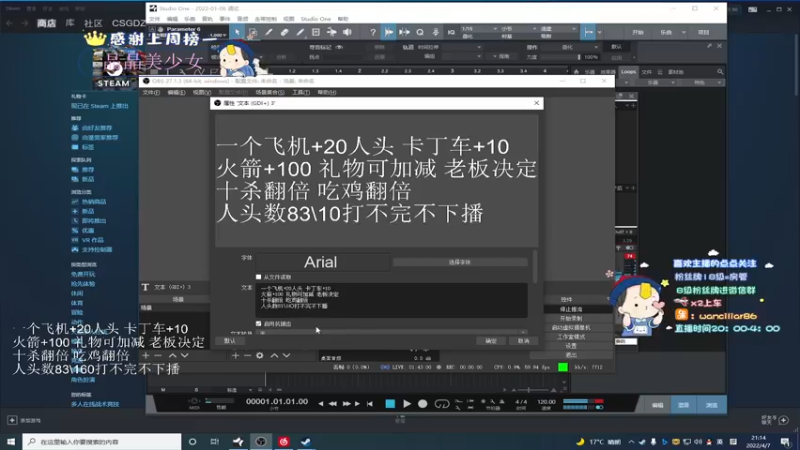Click the Cancel button in properties dialog
Screen dimensions: 800x450
pyautogui.click(x=523, y=341)
